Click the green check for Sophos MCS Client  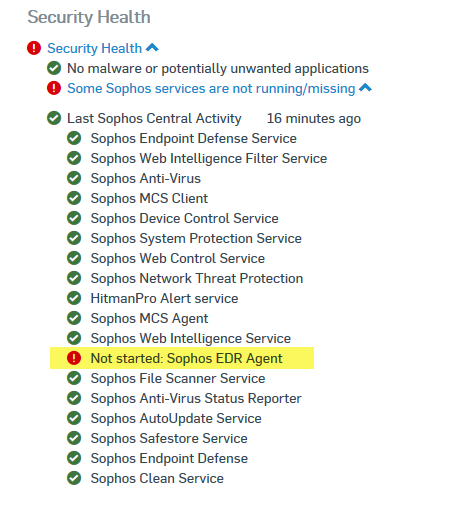coord(74,198)
